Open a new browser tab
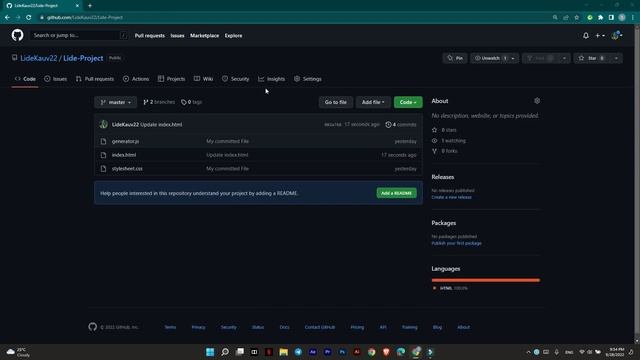This screenshot has height=360, width=640. [90, 6]
